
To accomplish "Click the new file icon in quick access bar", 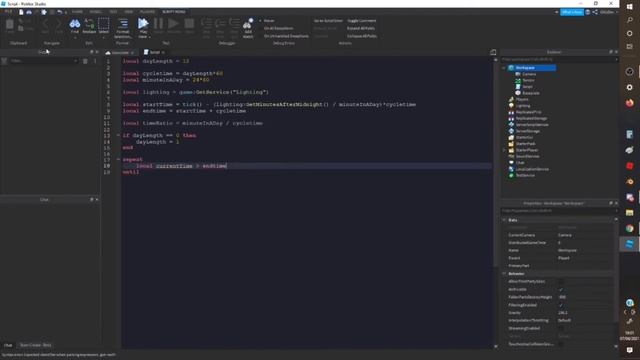I will pyautogui.click(x=21, y=12).
